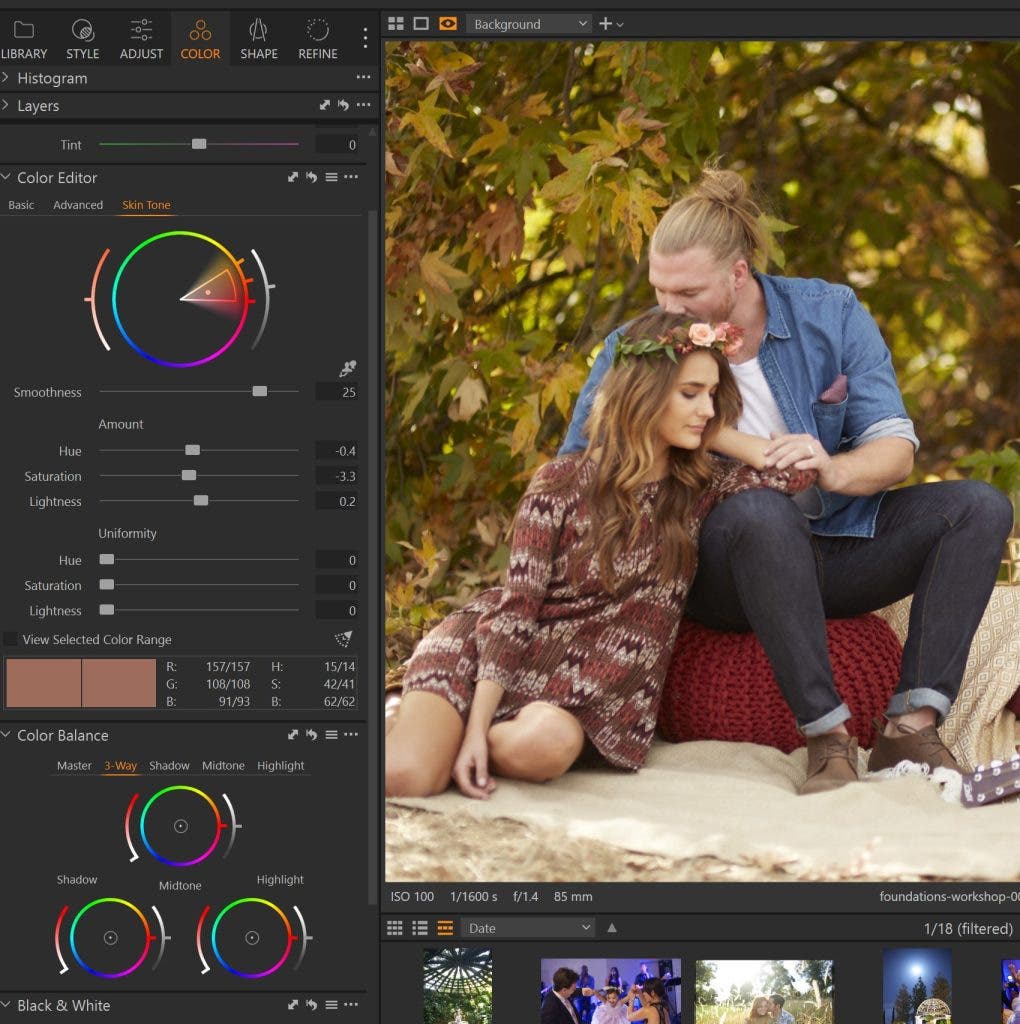Collapse the Black & White panel
The height and width of the screenshot is (1024, 1020).
tap(6, 1004)
